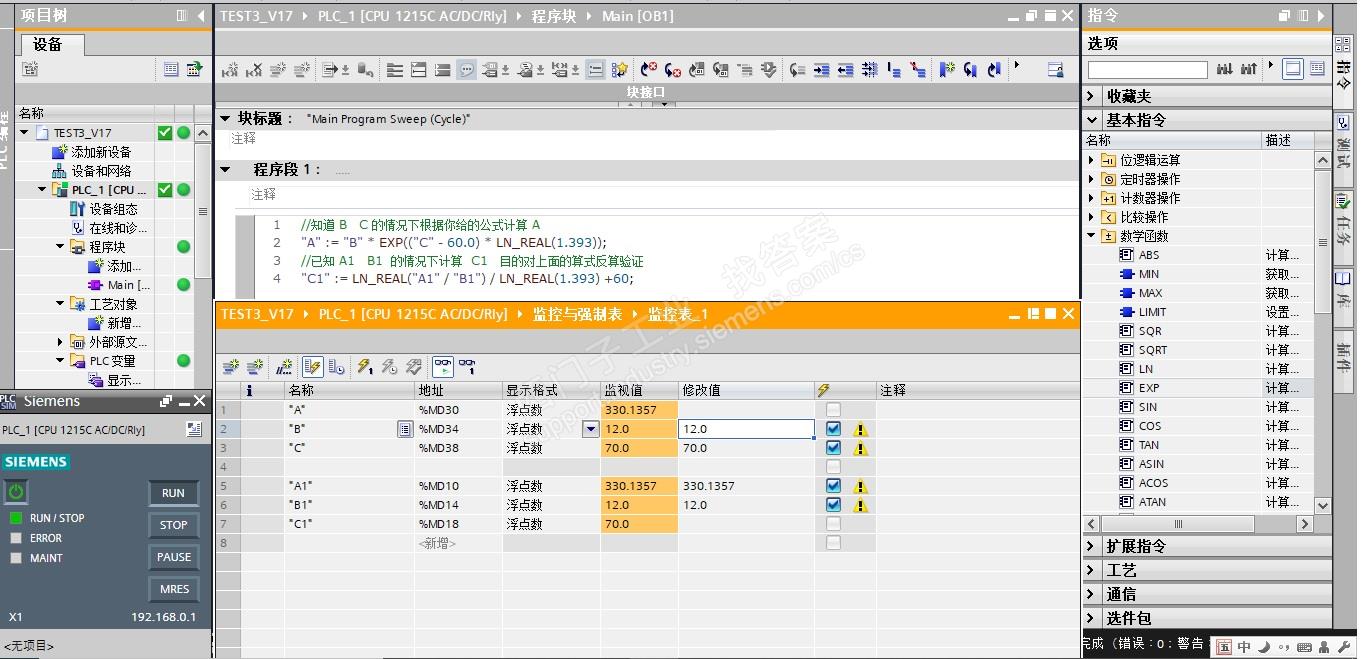1366x659 pixels.
Task: Select Main block in project tree
Action: 119,285
